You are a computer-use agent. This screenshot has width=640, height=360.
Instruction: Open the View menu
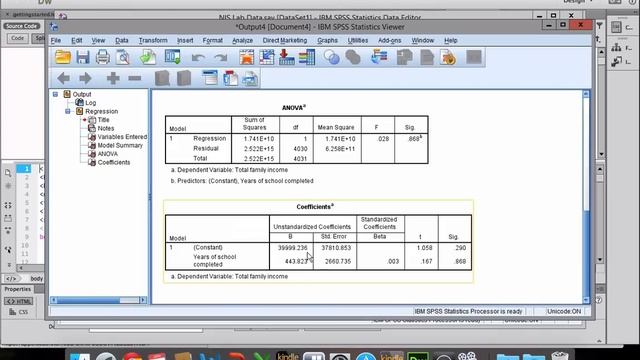click(x=98, y=40)
